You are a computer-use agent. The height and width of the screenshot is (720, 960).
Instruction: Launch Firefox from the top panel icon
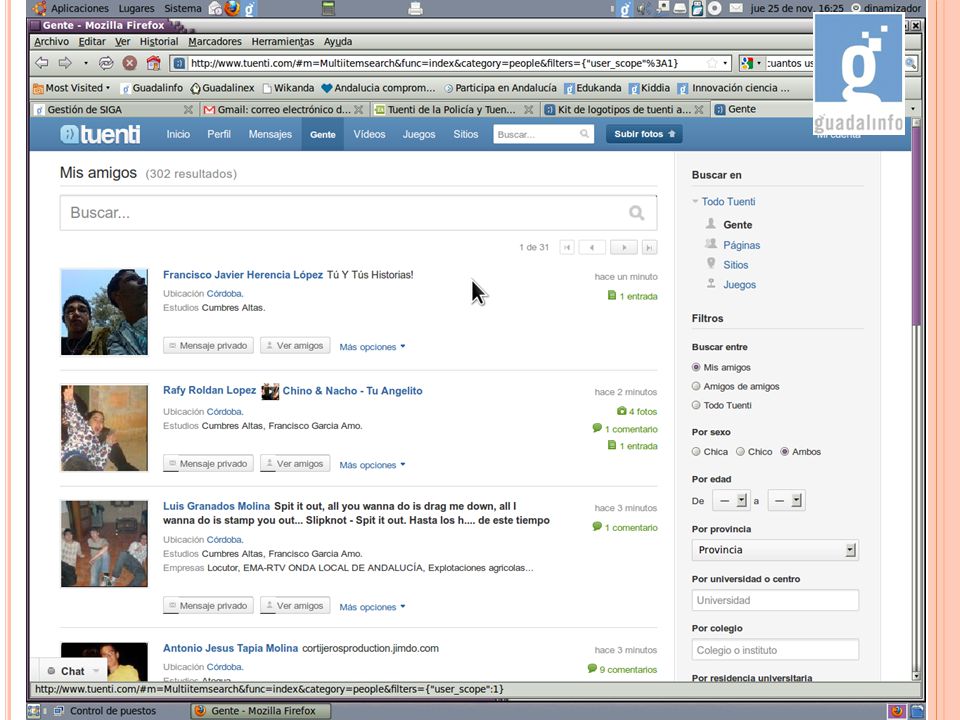point(232,8)
